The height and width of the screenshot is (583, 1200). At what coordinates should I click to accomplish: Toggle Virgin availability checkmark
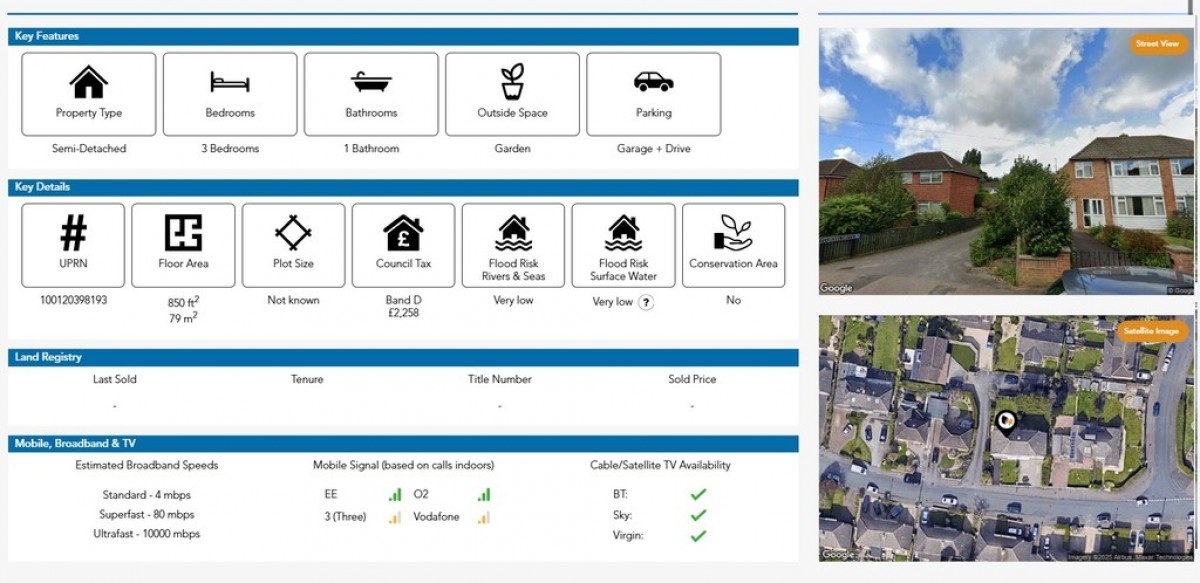[x=698, y=535]
